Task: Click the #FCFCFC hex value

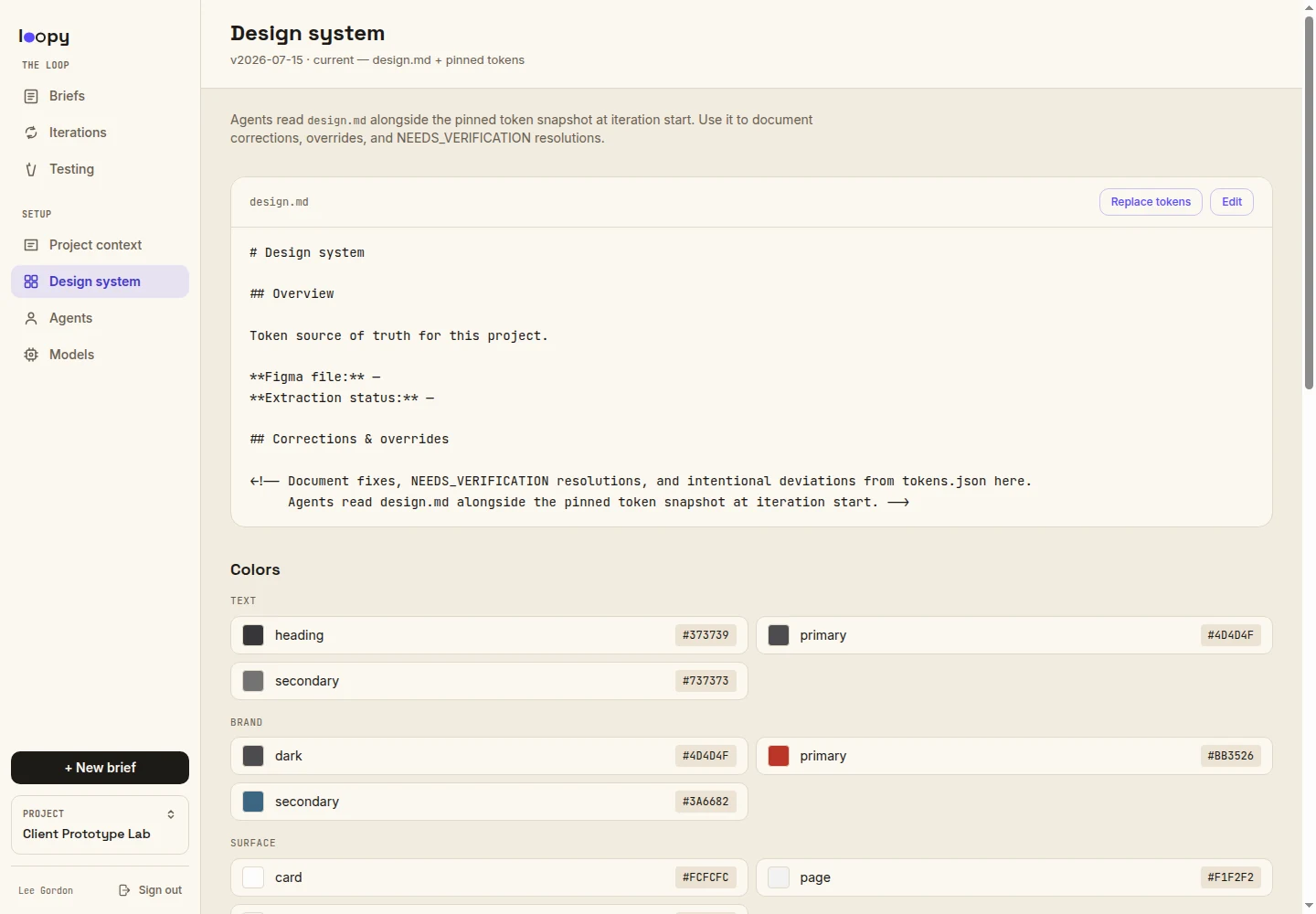Action: (706, 877)
